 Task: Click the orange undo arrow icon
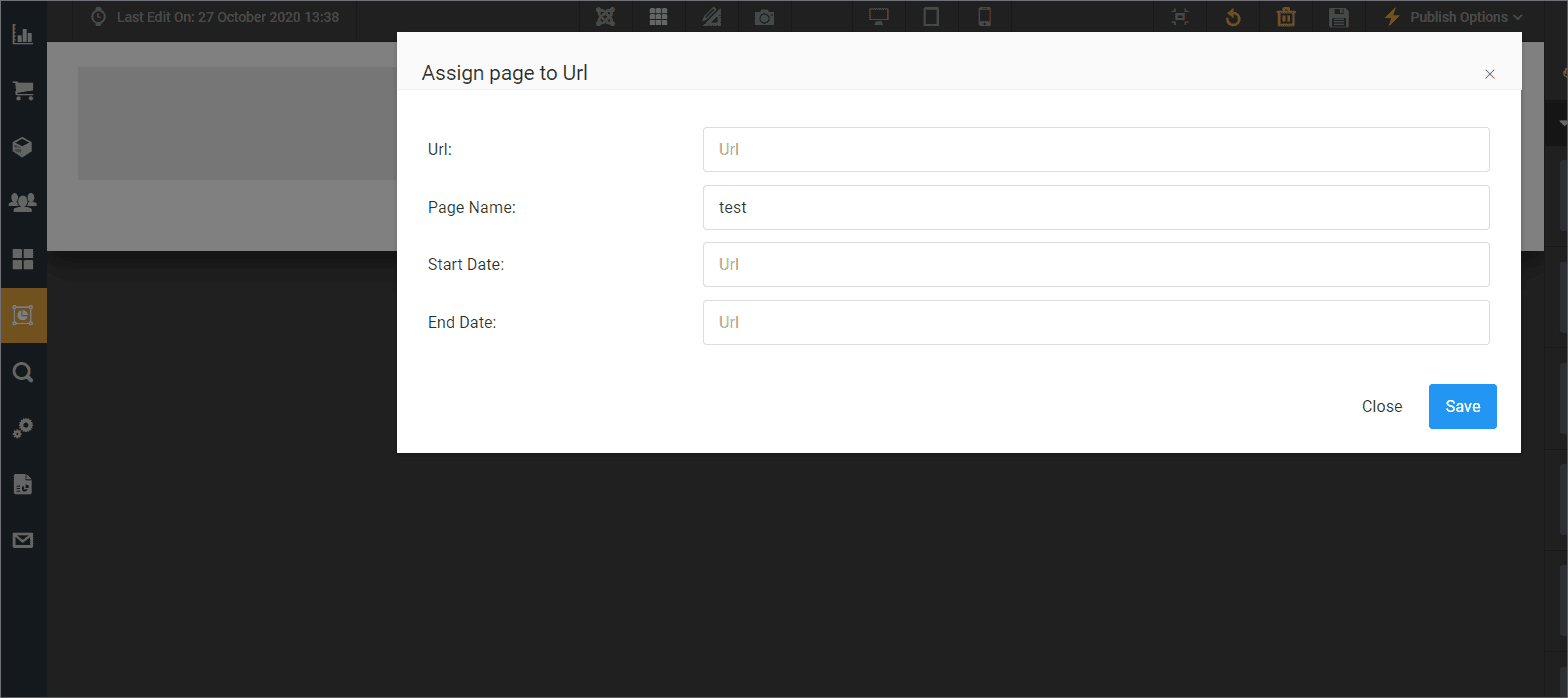point(1233,17)
